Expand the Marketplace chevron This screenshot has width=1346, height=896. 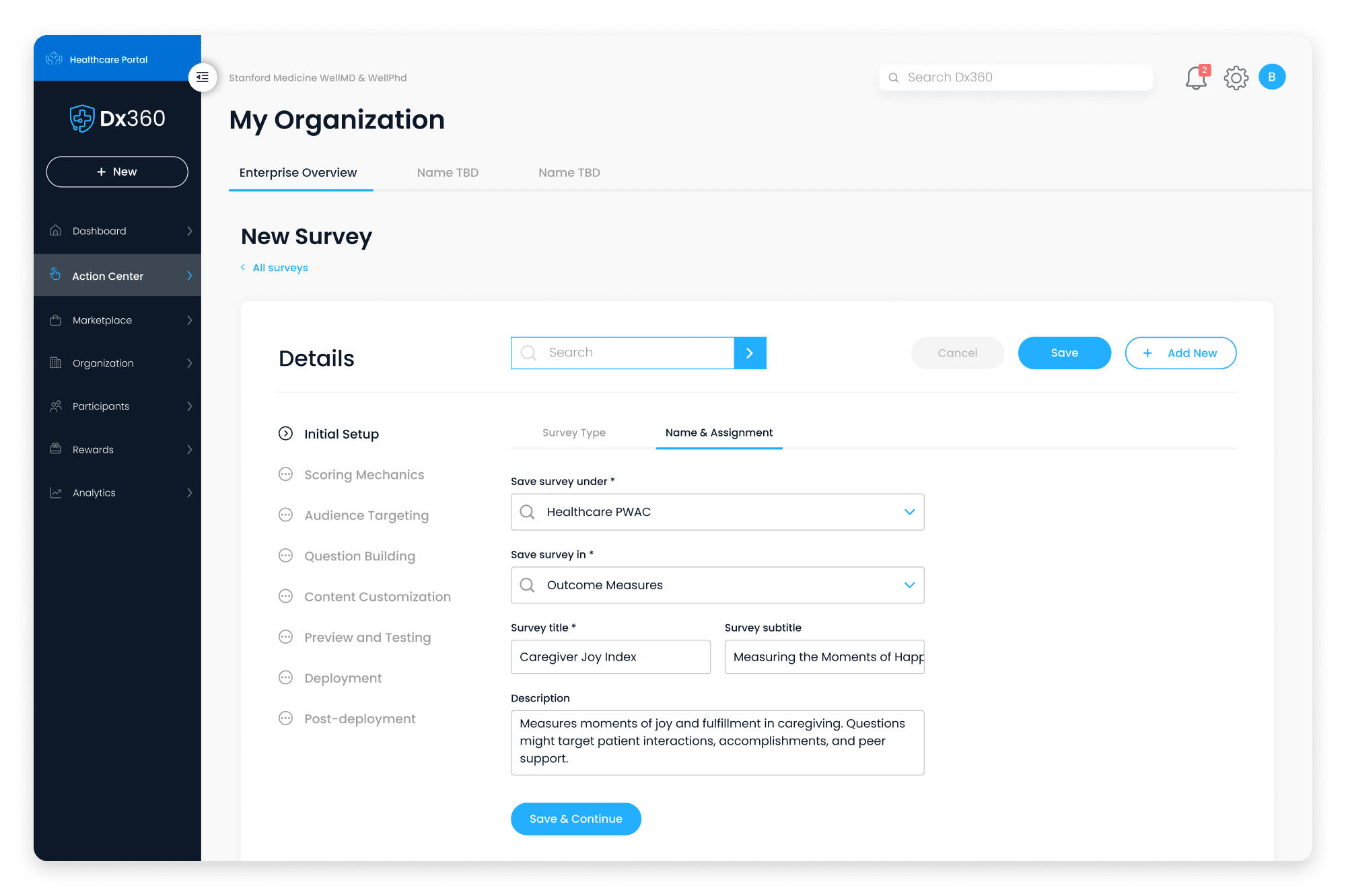(x=190, y=320)
